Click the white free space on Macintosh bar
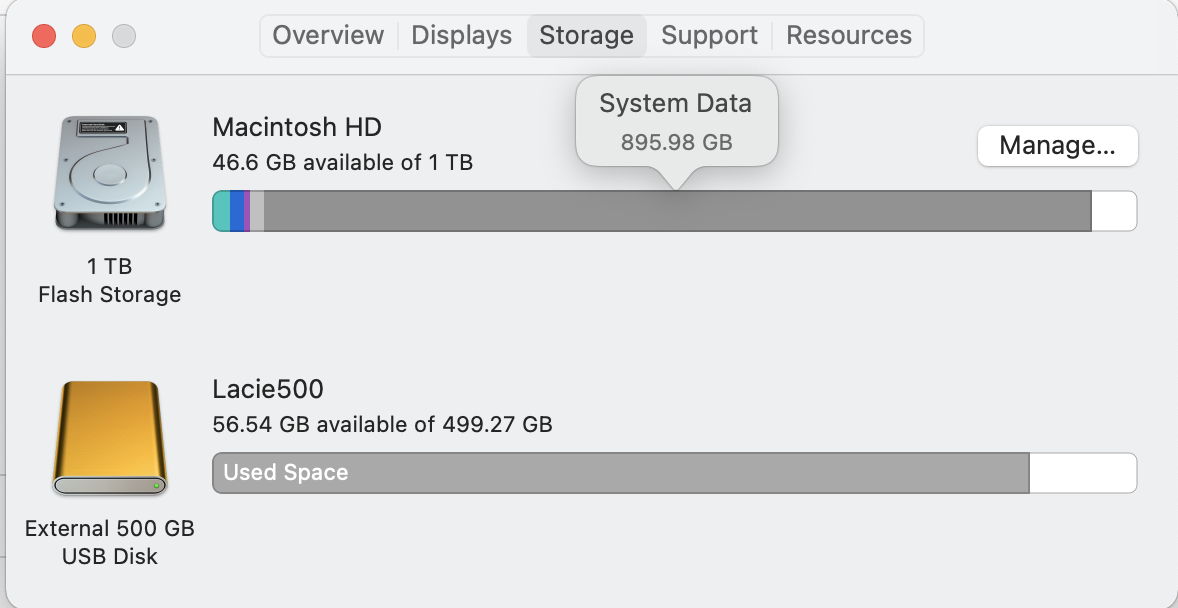This screenshot has height=608, width=1178. click(1113, 212)
